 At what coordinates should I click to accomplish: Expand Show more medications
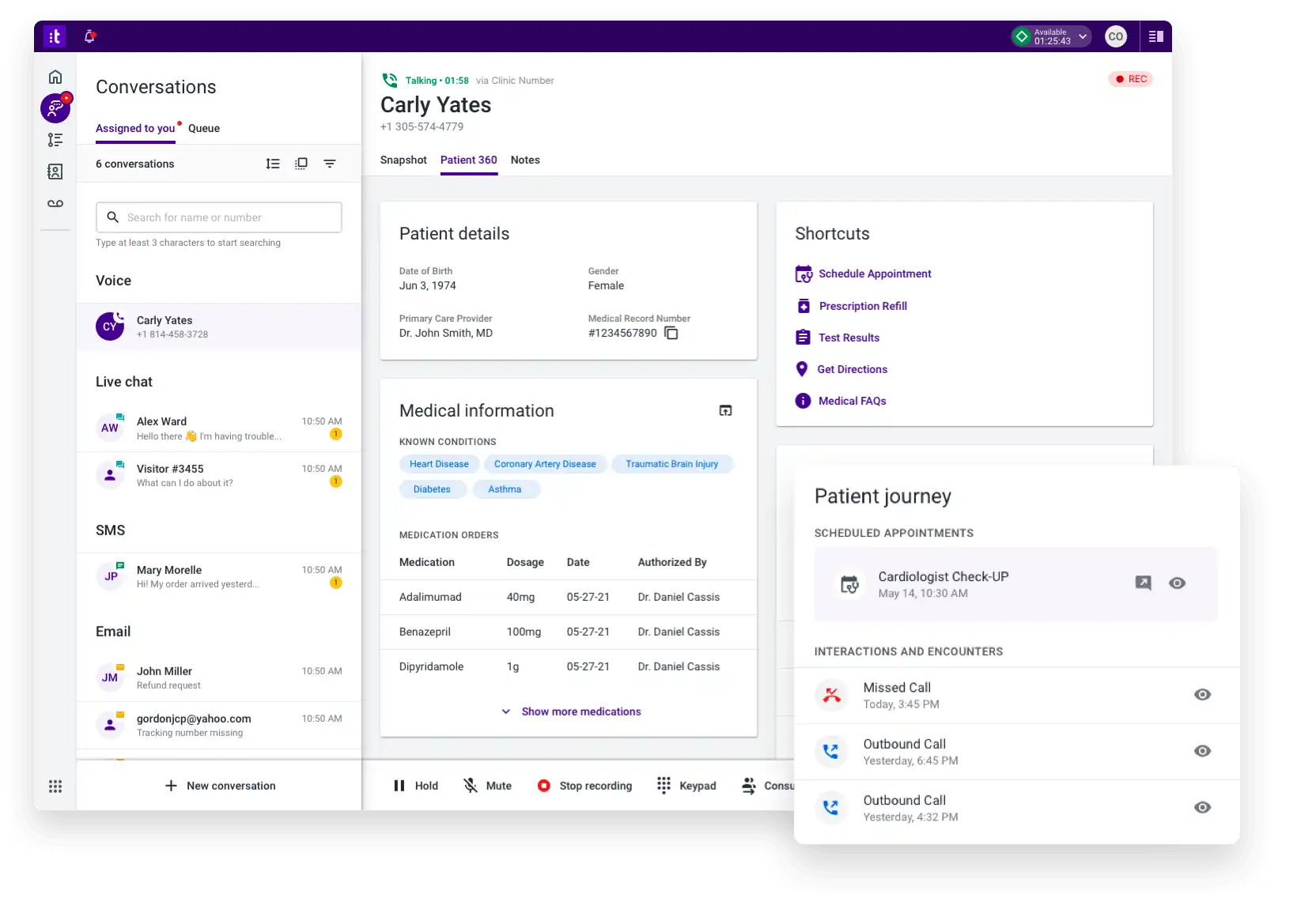point(571,711)
